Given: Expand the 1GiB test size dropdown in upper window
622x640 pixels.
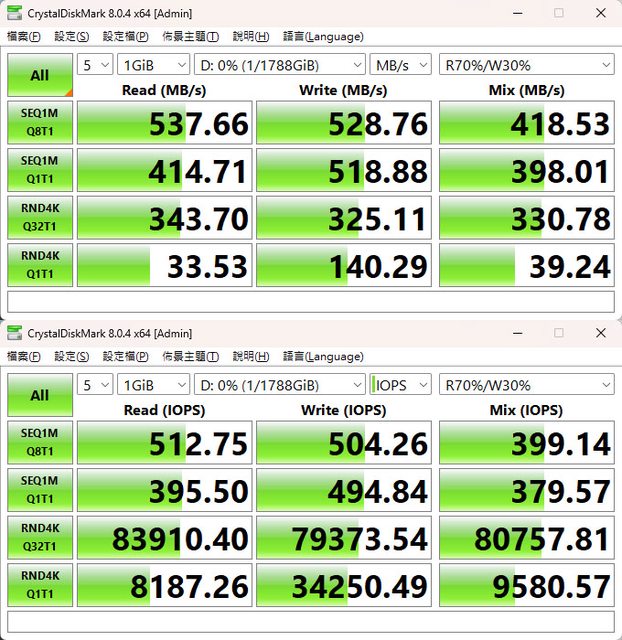Looking at the screenshot, I should coord(152,65).
